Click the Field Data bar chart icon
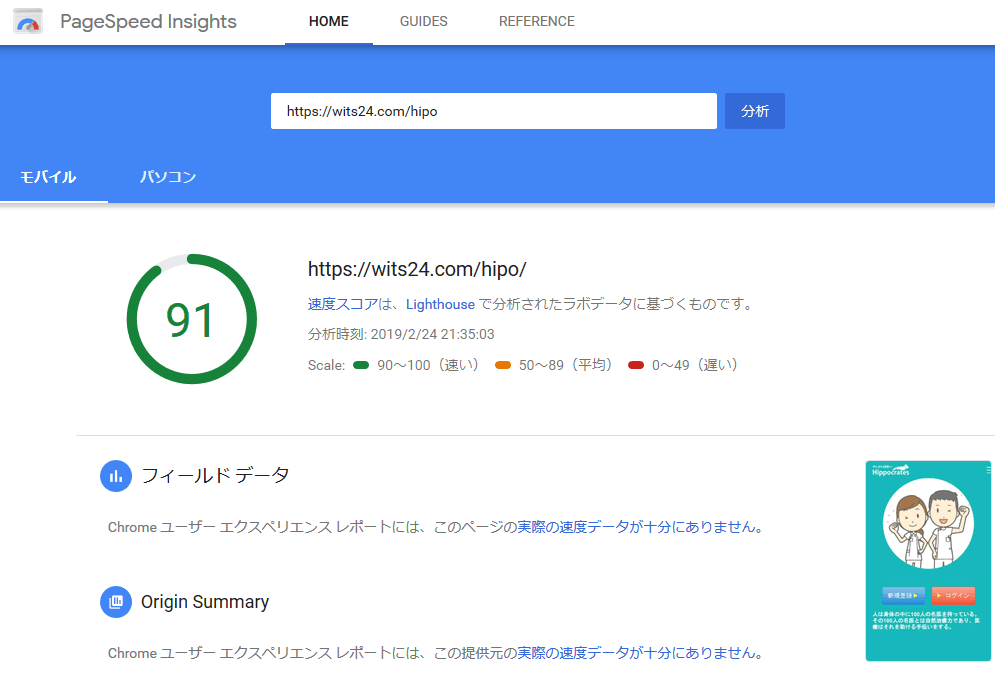This screenshot has height=681, width=995. [x=116, y=476]
